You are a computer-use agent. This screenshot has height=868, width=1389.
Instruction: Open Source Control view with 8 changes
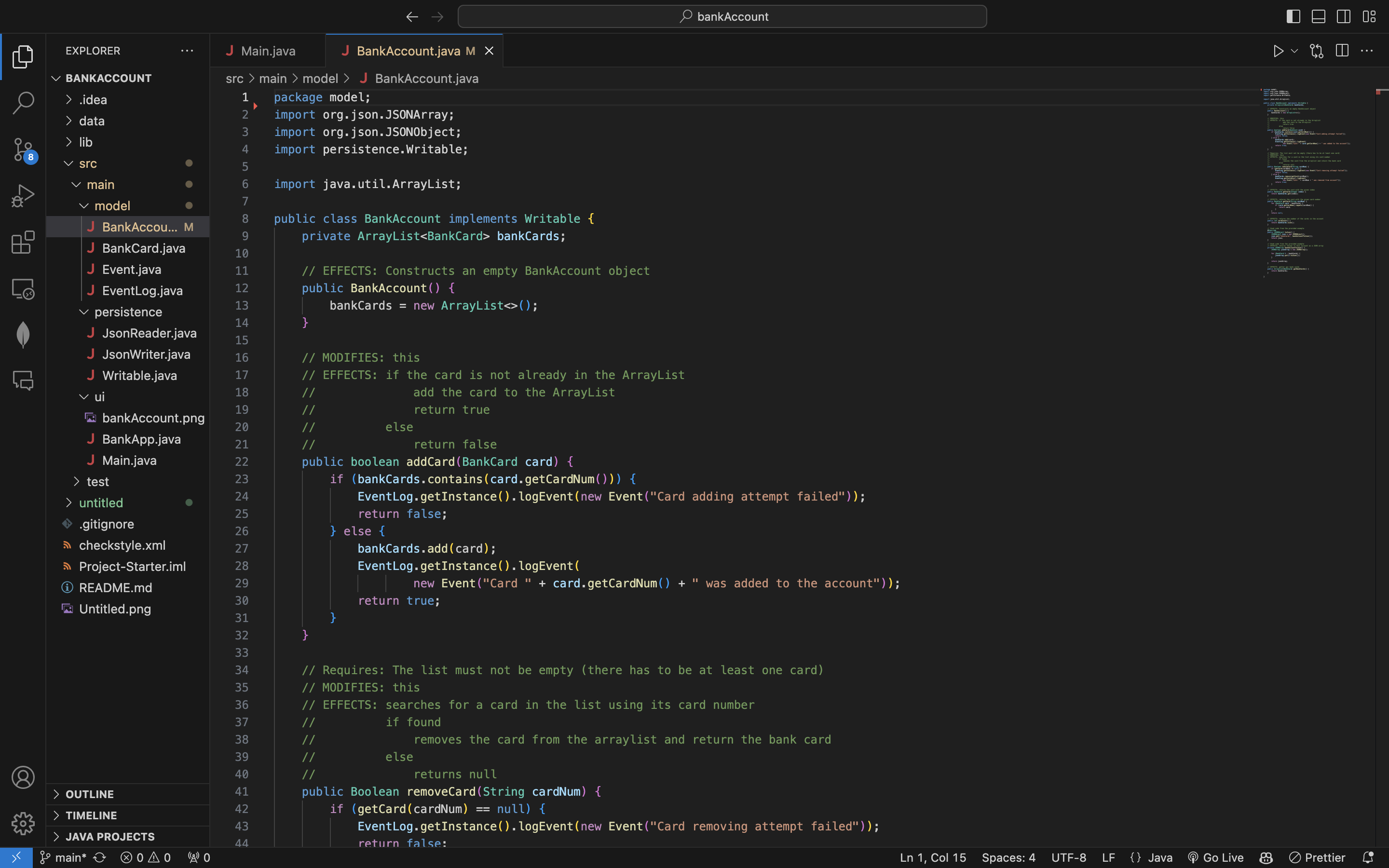click(x=23, y=149)
